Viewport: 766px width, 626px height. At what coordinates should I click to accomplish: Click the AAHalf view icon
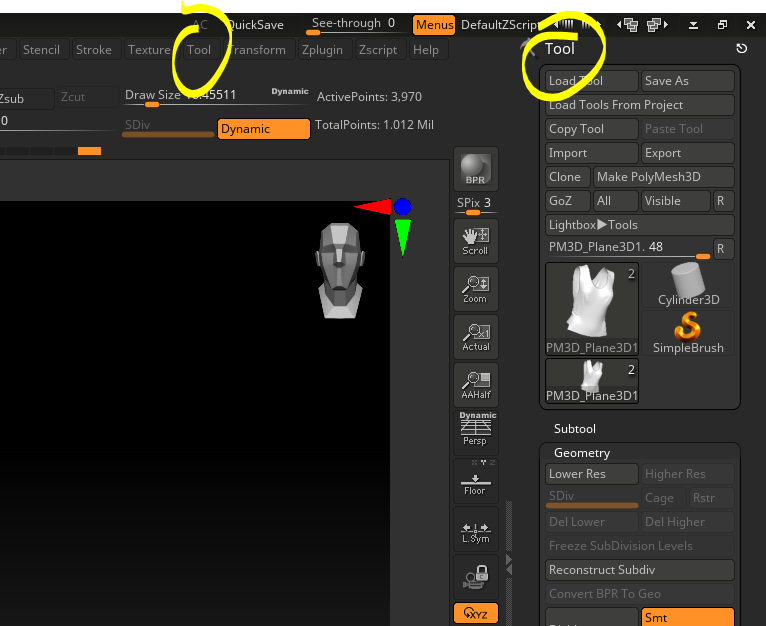tap(475, 385)
